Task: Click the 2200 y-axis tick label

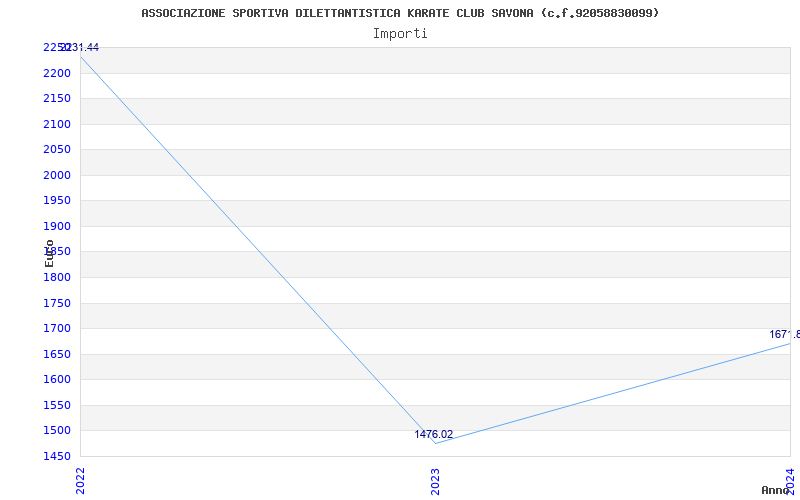Action: click(x=57, y=73)
